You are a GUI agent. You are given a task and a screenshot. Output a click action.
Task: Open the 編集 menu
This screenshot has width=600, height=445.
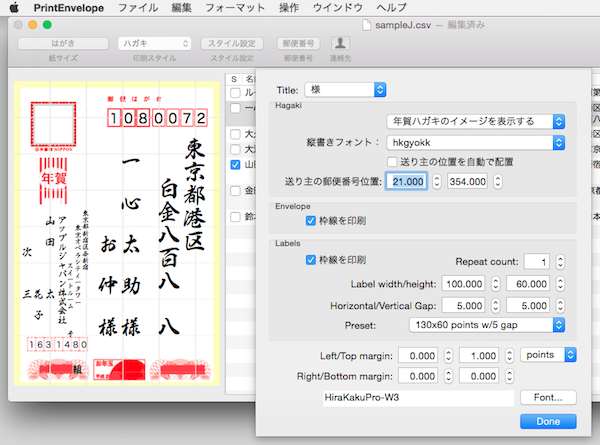[182, 8]
